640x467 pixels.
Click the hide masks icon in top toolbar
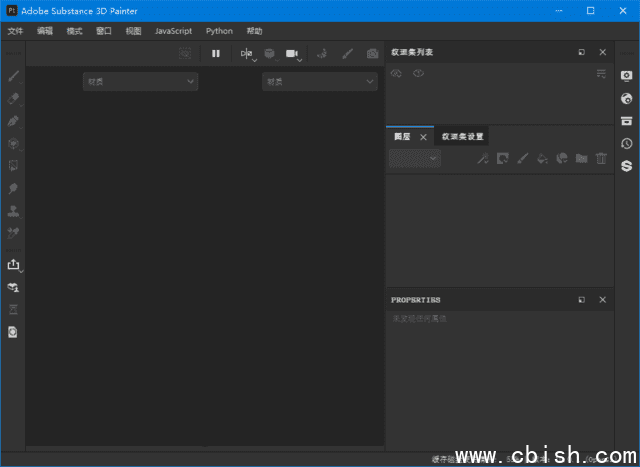click(x=185, y=53)
